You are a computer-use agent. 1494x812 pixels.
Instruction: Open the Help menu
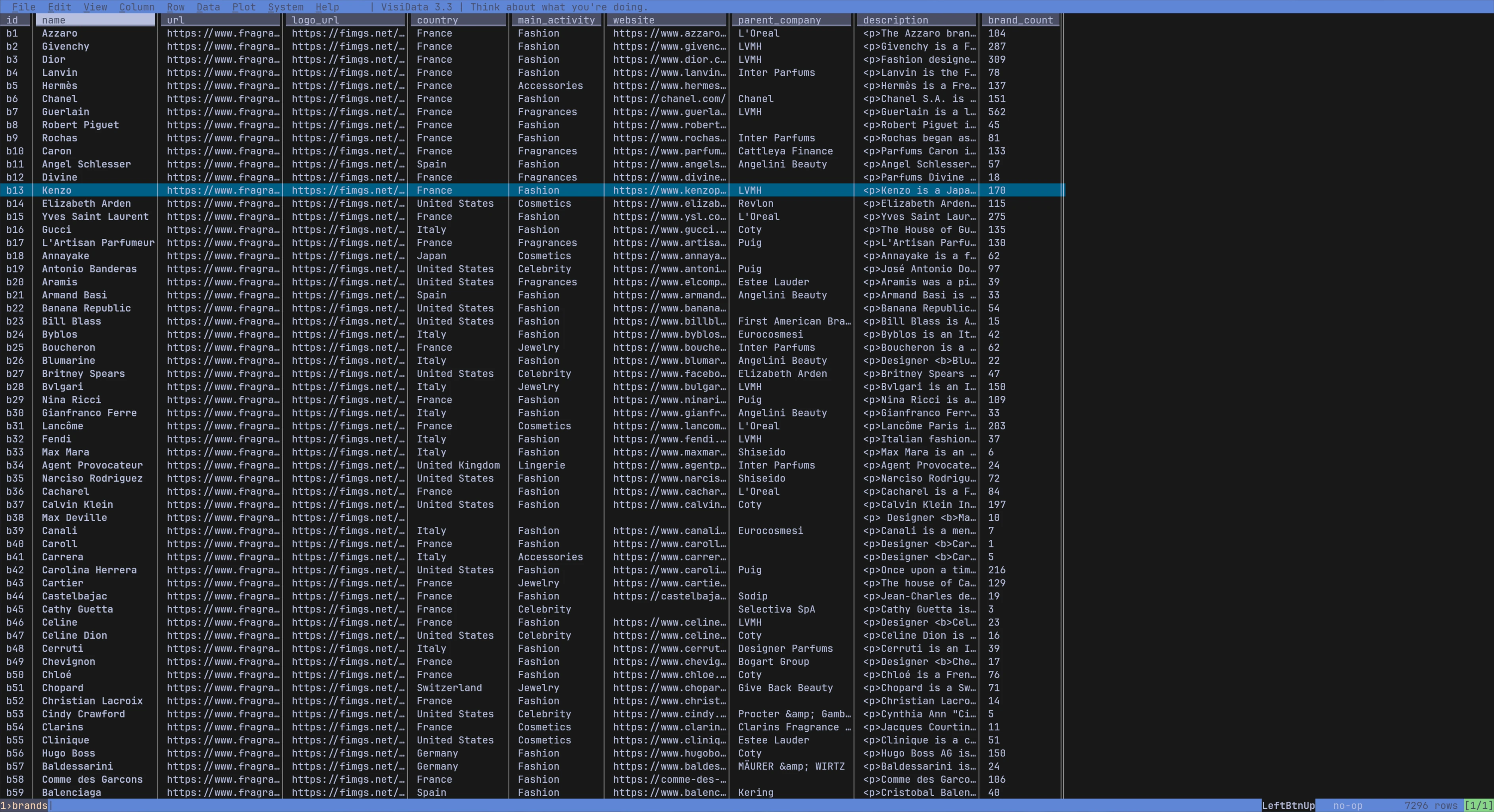point(327,7)
